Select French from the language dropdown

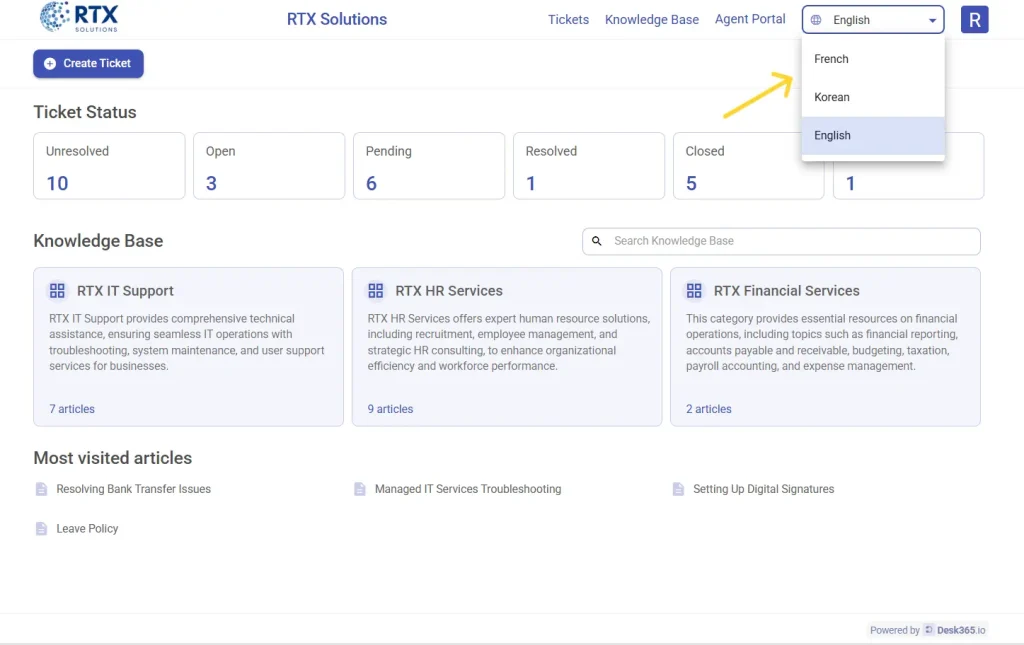(x=831, y=58)
